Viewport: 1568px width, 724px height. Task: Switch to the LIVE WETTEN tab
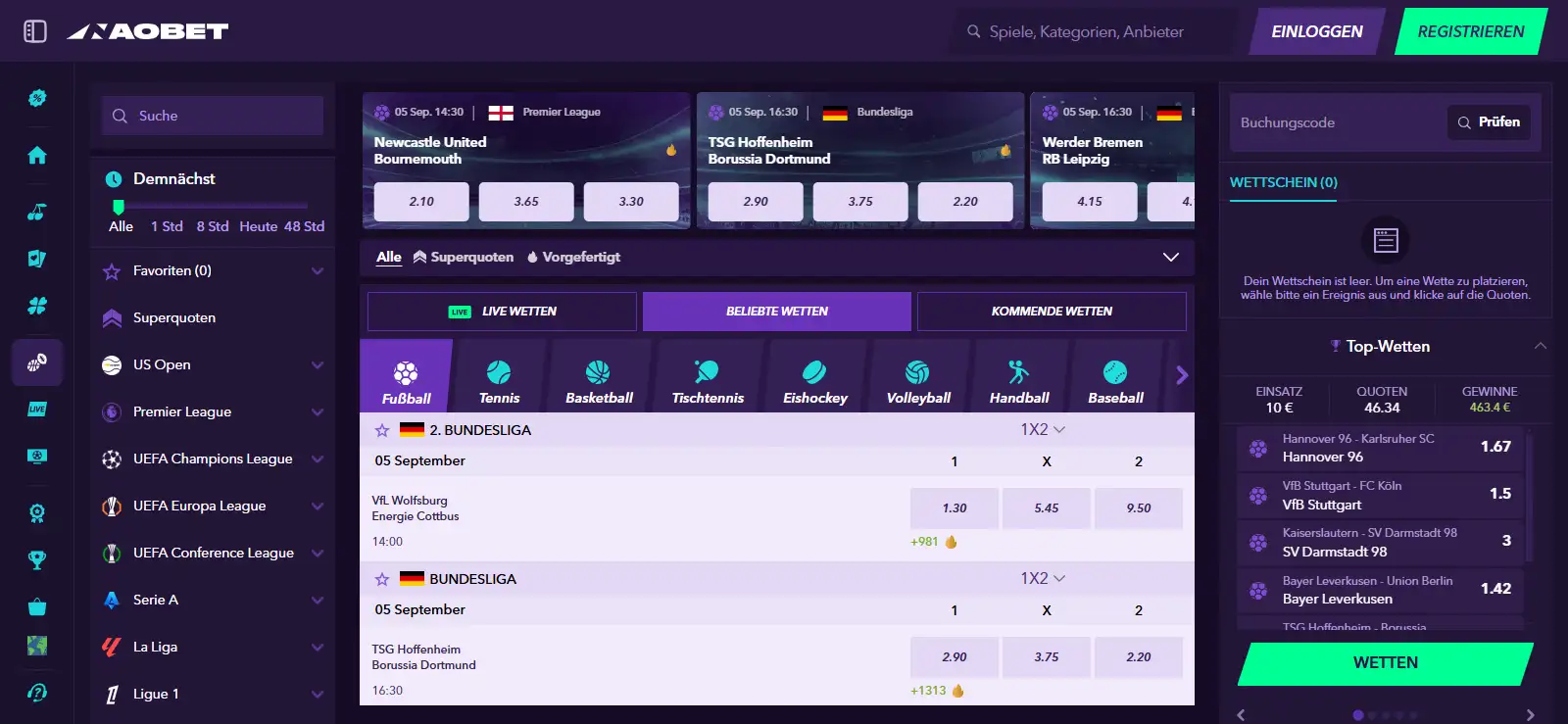click(502, 312)
